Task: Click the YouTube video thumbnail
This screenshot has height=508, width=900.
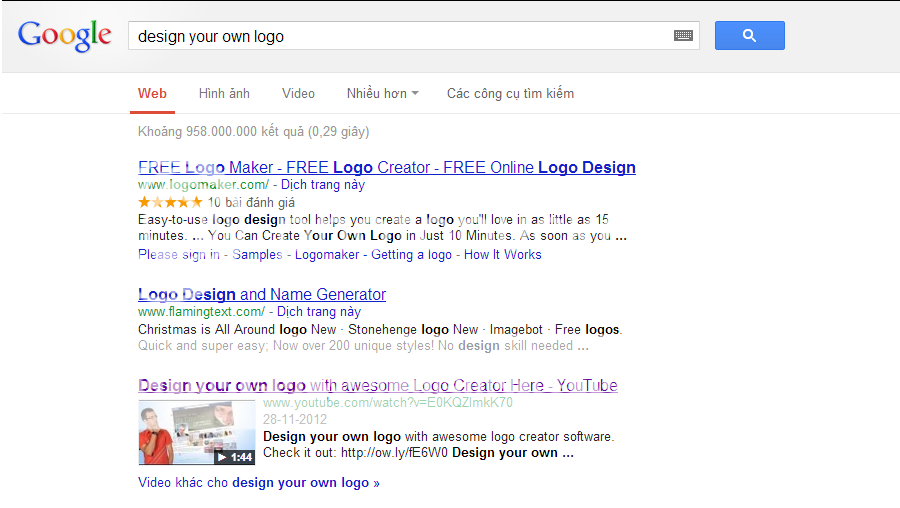Action: 196,433
